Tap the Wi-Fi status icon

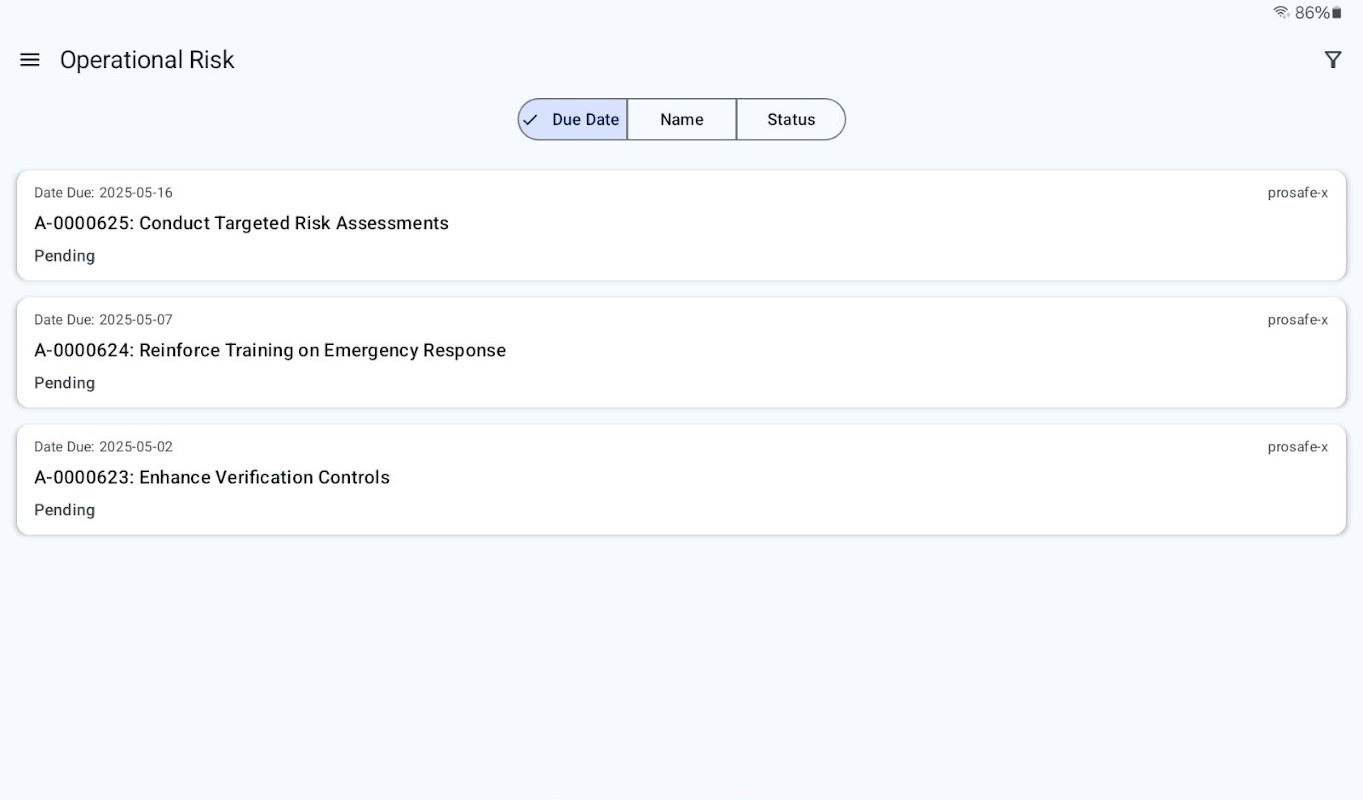point(1281,13)
